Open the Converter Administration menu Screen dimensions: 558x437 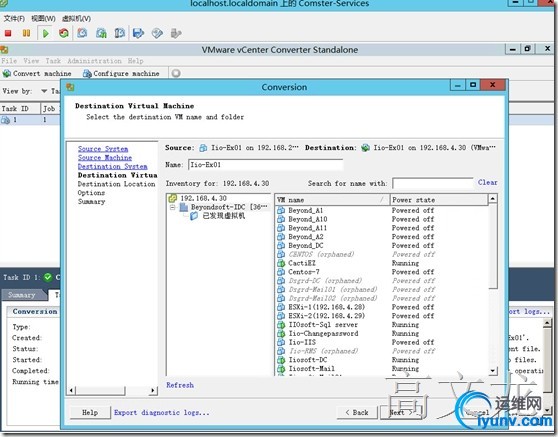94,61
